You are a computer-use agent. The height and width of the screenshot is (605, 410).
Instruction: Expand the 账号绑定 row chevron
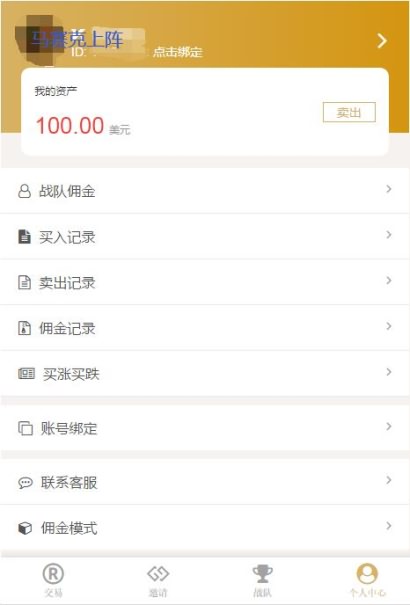click(389, 426)
